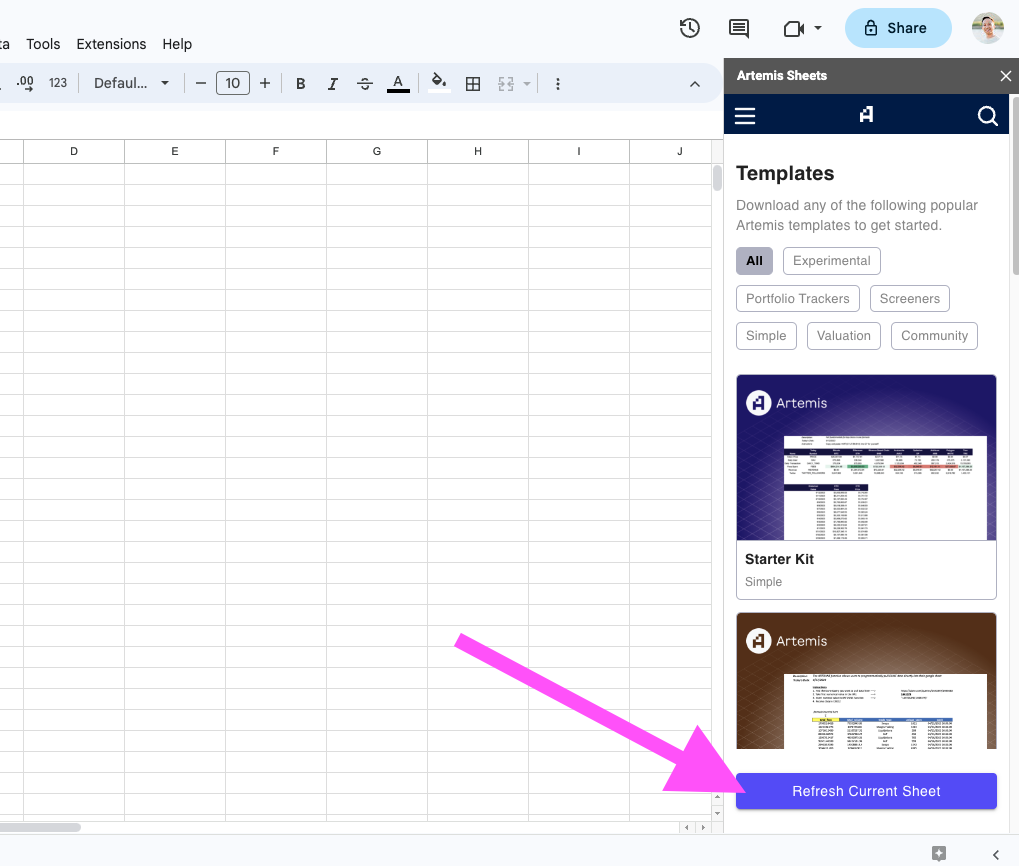This screenshot has height=866, width=1019.
Task: Collapse side panel with left chevron
Action: (x=996, y=854)
